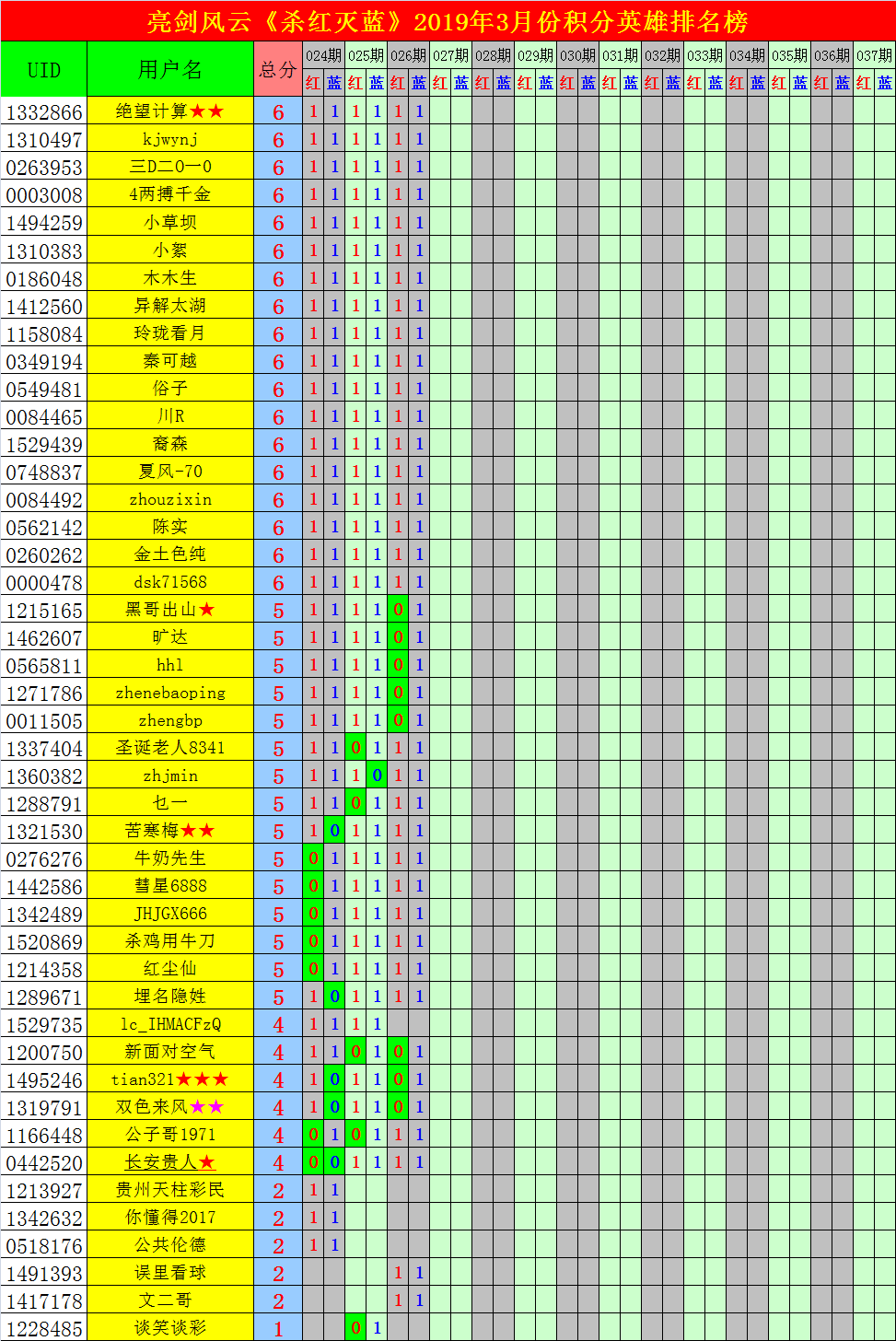Click username dsk71568
896x1341 pixels.
click(x=170, y=581)
